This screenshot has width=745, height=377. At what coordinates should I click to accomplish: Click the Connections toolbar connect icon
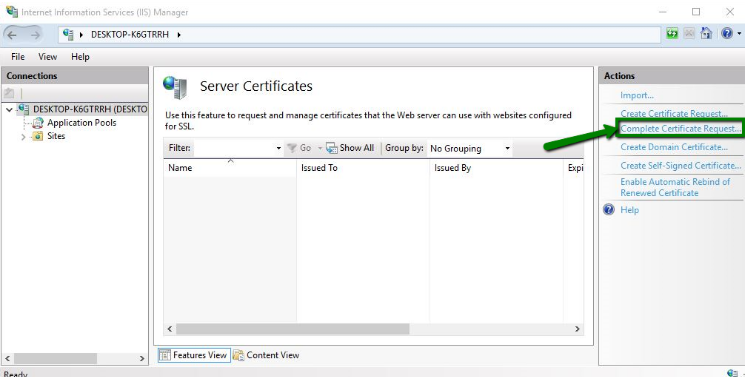[9, 93]
